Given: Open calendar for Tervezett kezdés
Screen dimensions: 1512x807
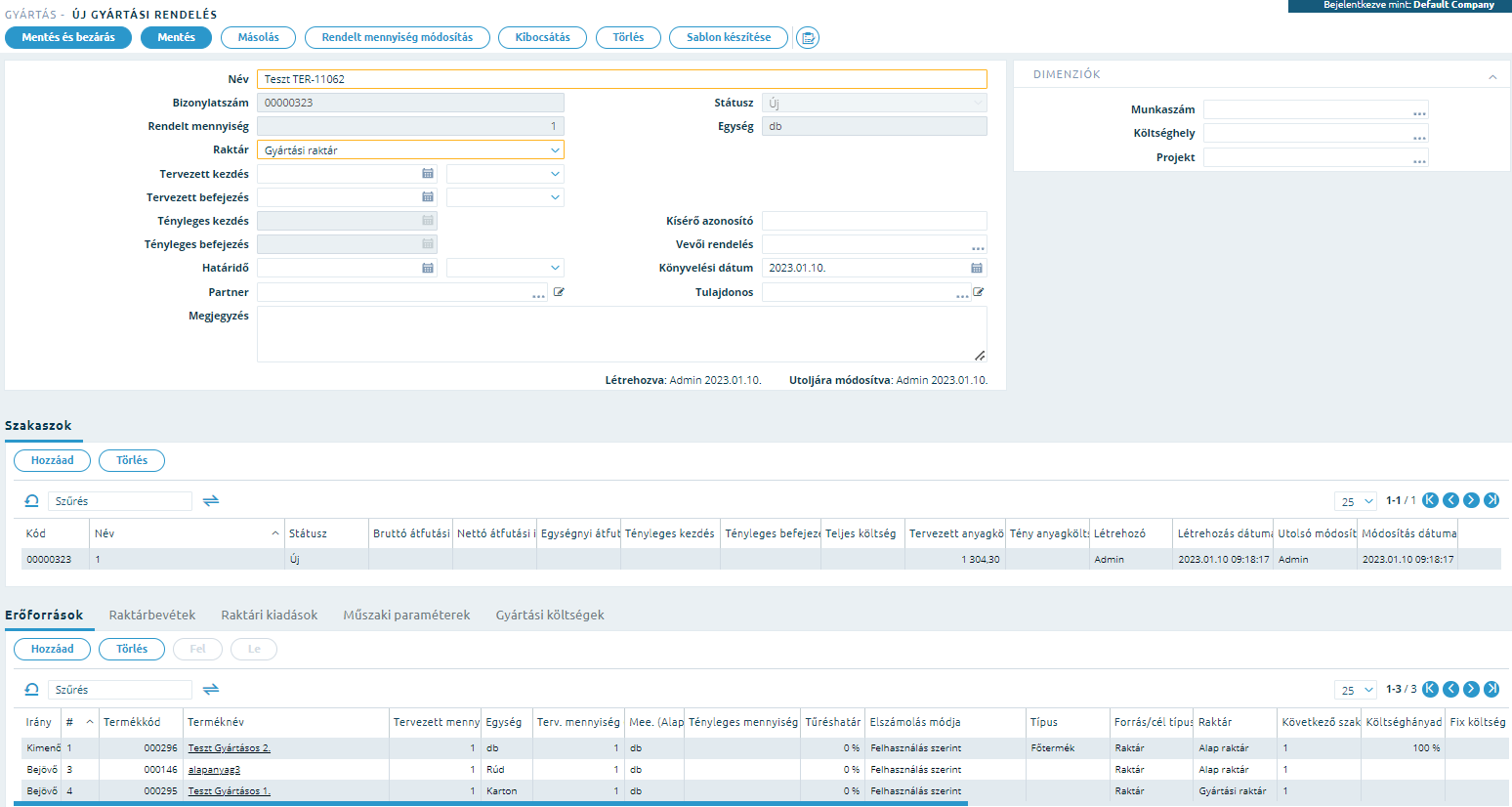Looking at the screenshot, I should [x=428, y=174].
